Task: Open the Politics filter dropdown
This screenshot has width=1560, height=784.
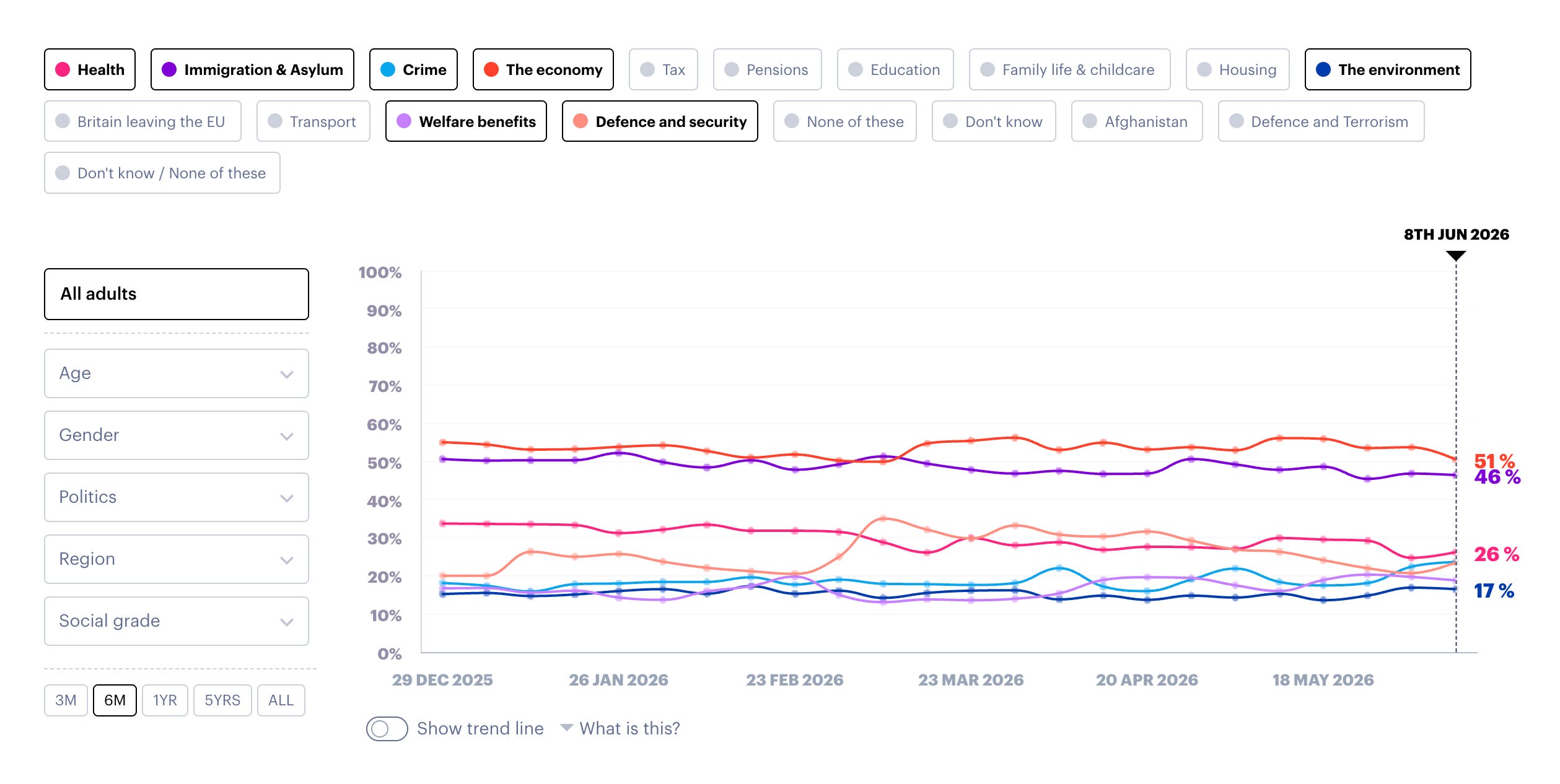Action: (x=177, y=497)
